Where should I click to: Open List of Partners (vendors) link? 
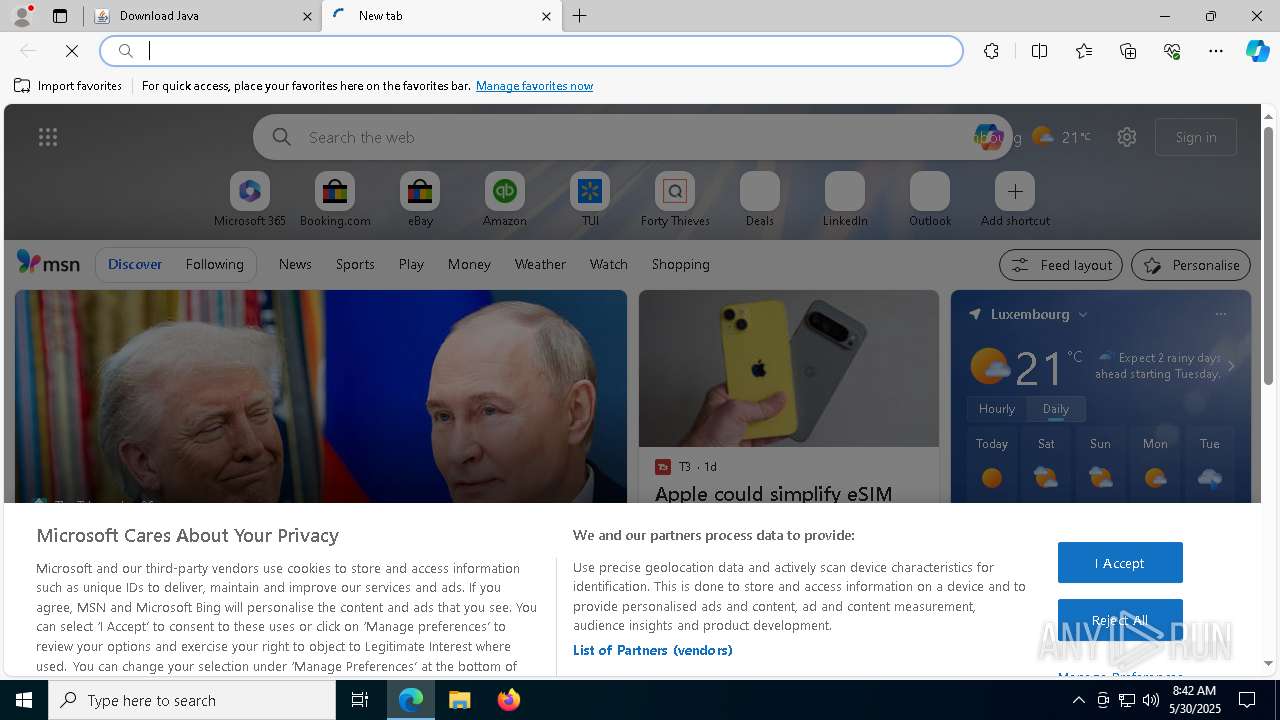point(653,650)
